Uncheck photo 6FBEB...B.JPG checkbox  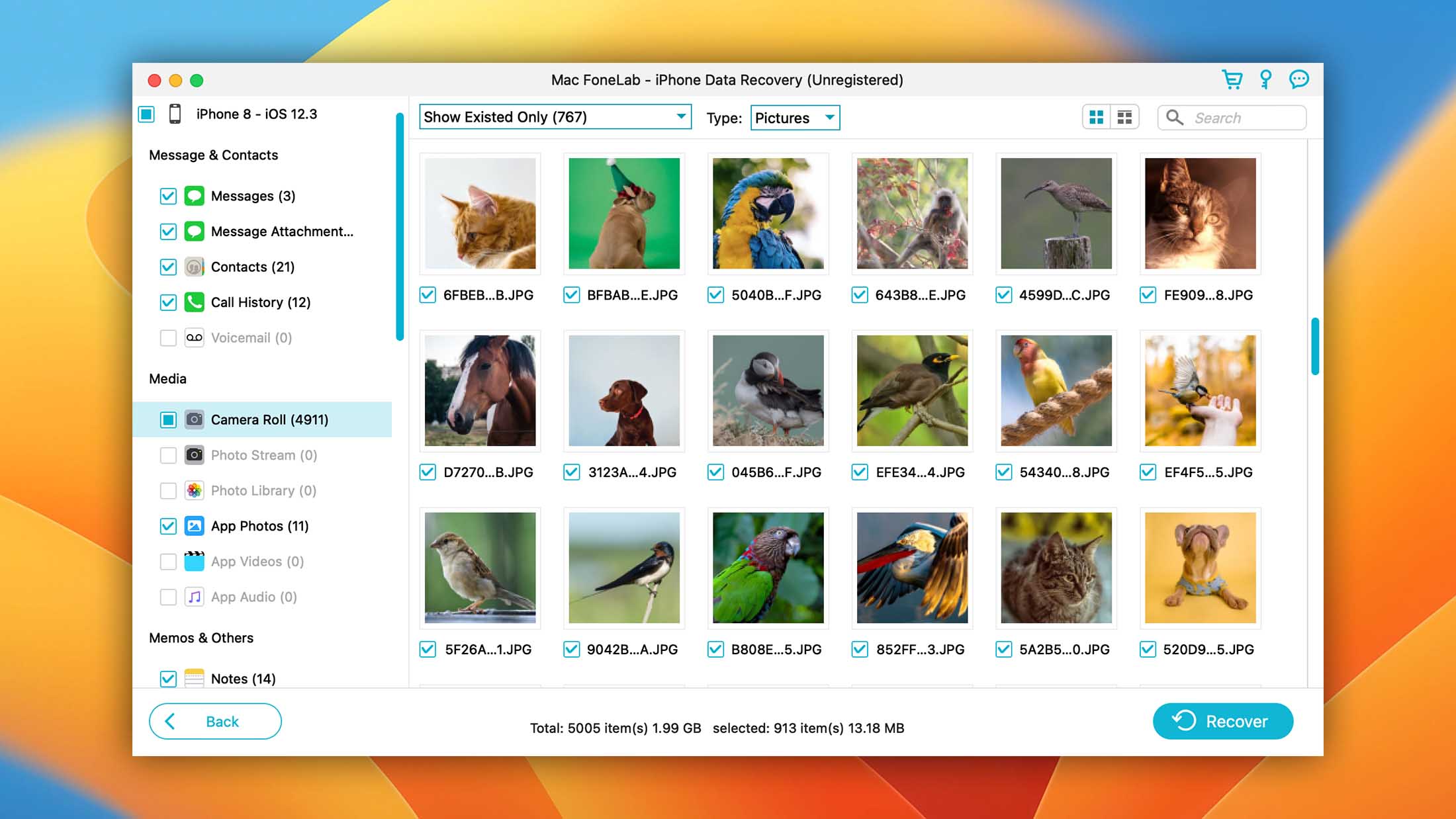click(x=428, y=295)
